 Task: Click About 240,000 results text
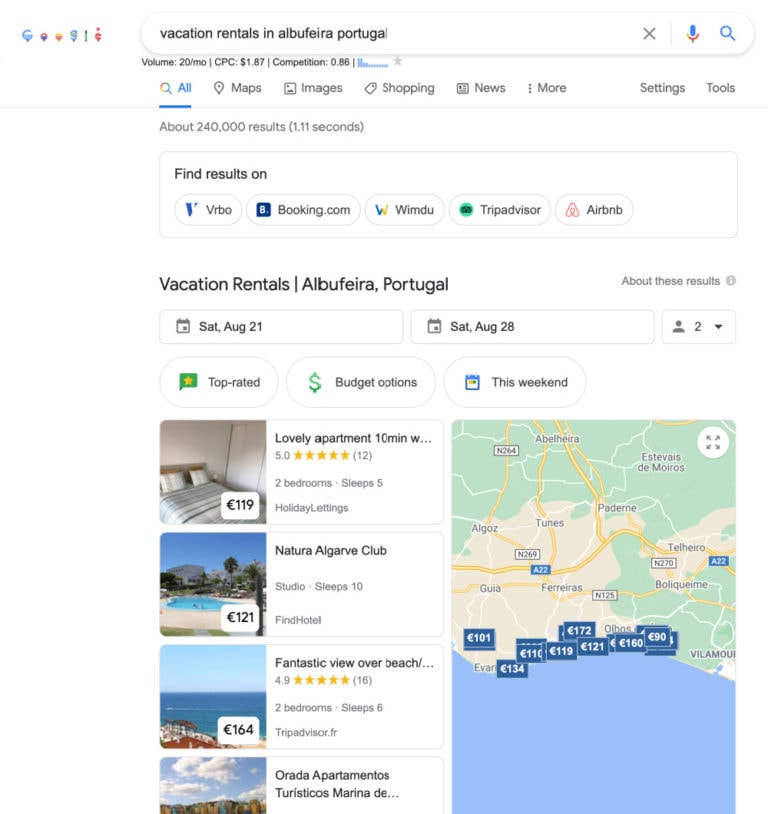point(262,127)
